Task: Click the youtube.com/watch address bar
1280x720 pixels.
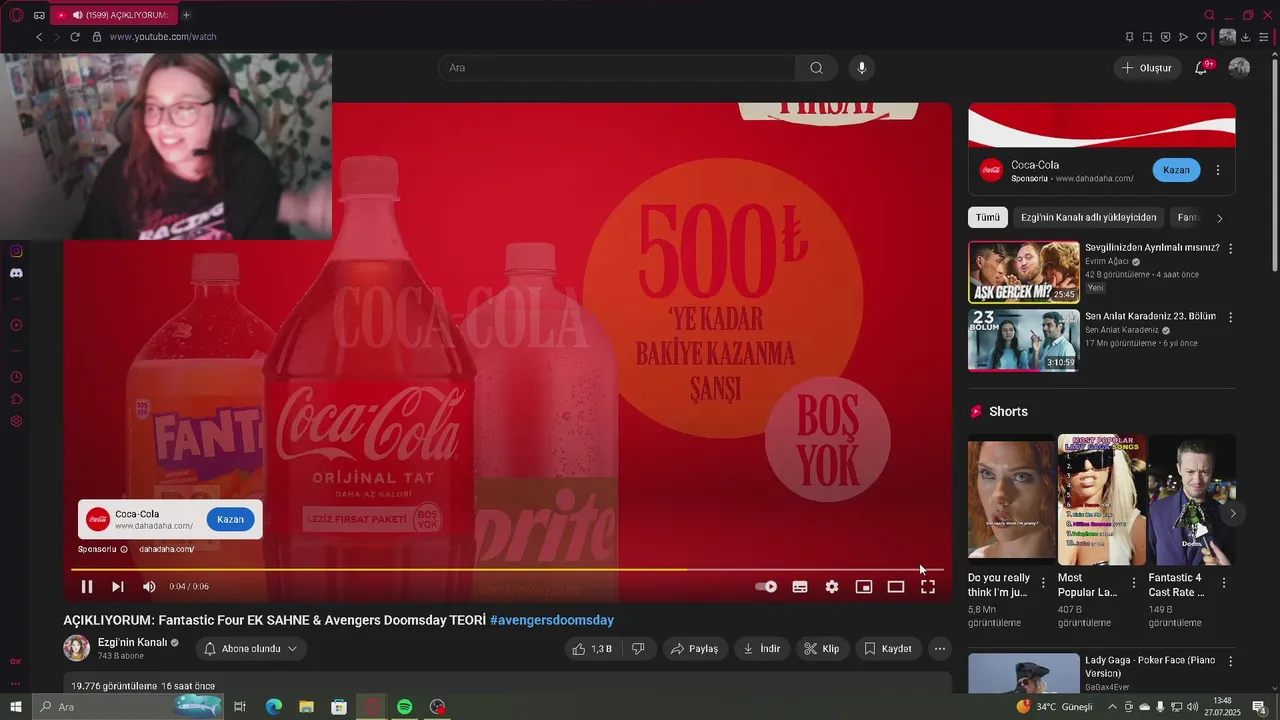Action: pyautogui.click(x=163, y=37)
